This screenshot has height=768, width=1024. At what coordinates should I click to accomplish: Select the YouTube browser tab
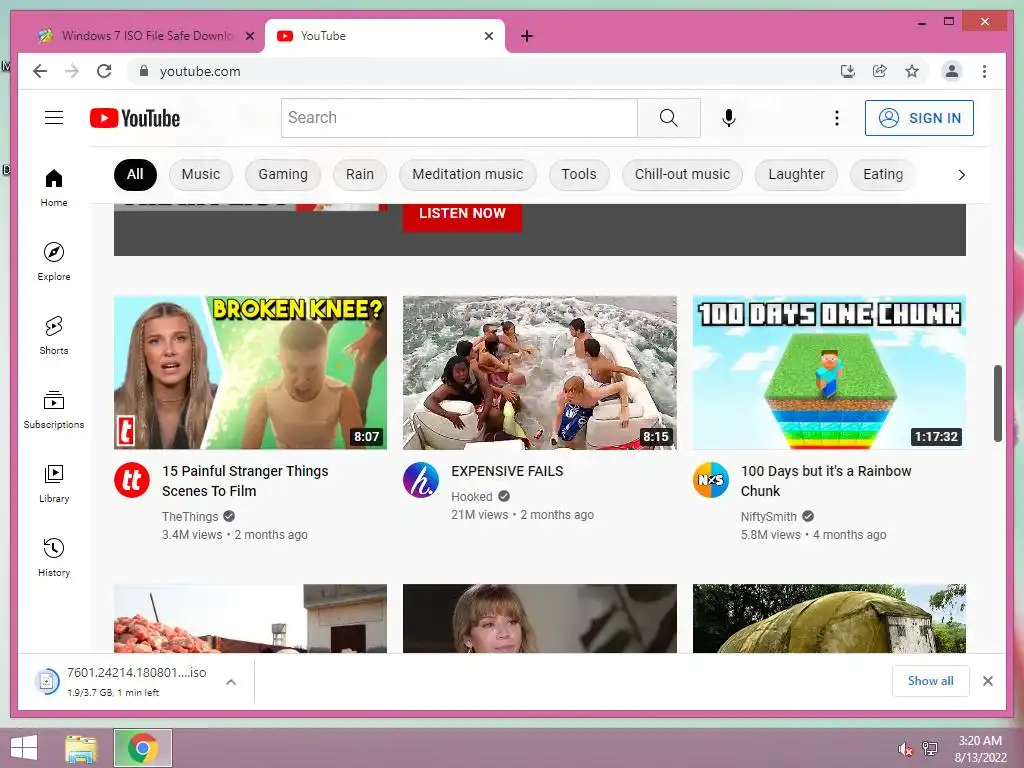click(385, 36)
